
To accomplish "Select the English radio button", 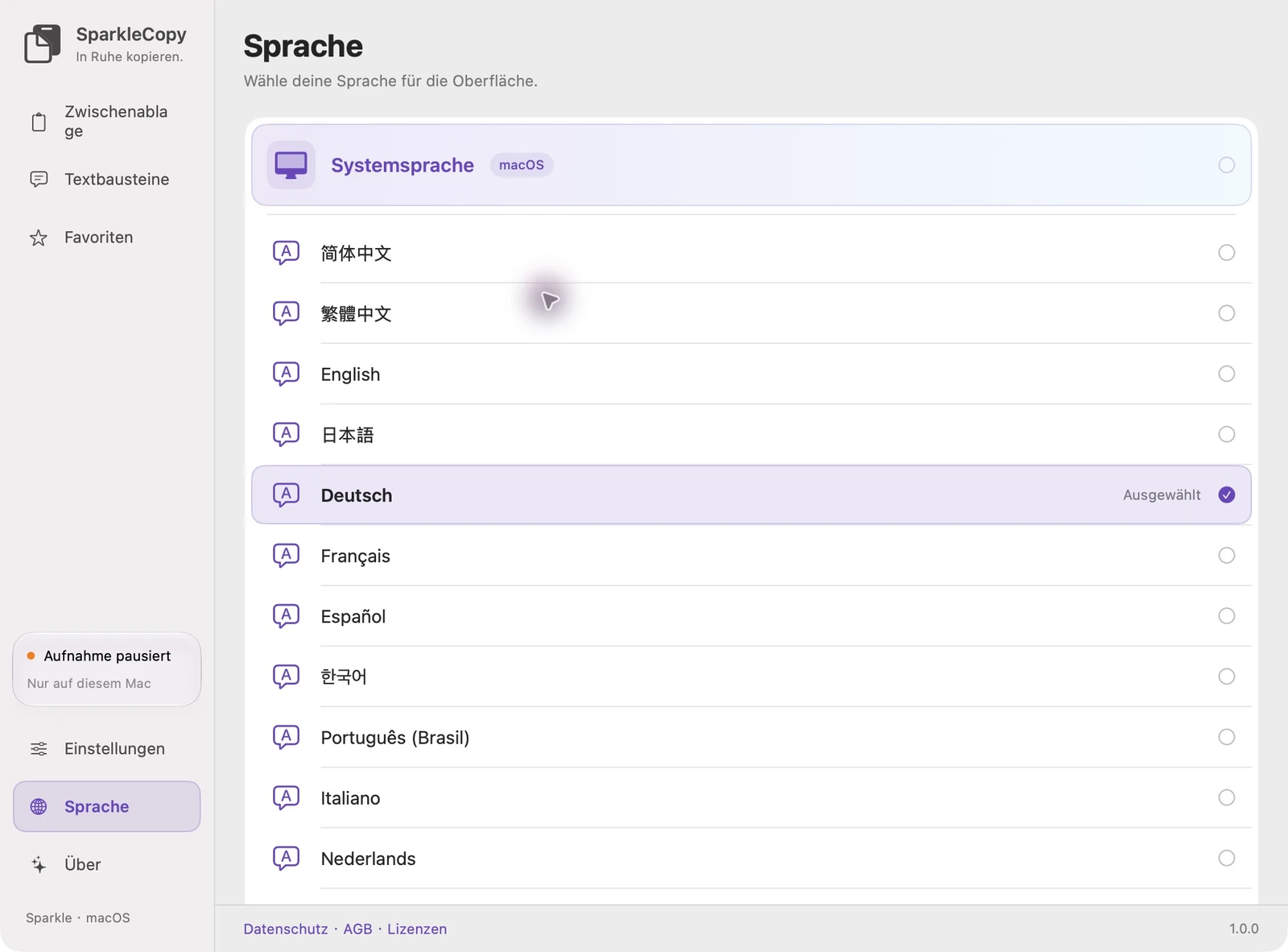I will point(1226,374).
